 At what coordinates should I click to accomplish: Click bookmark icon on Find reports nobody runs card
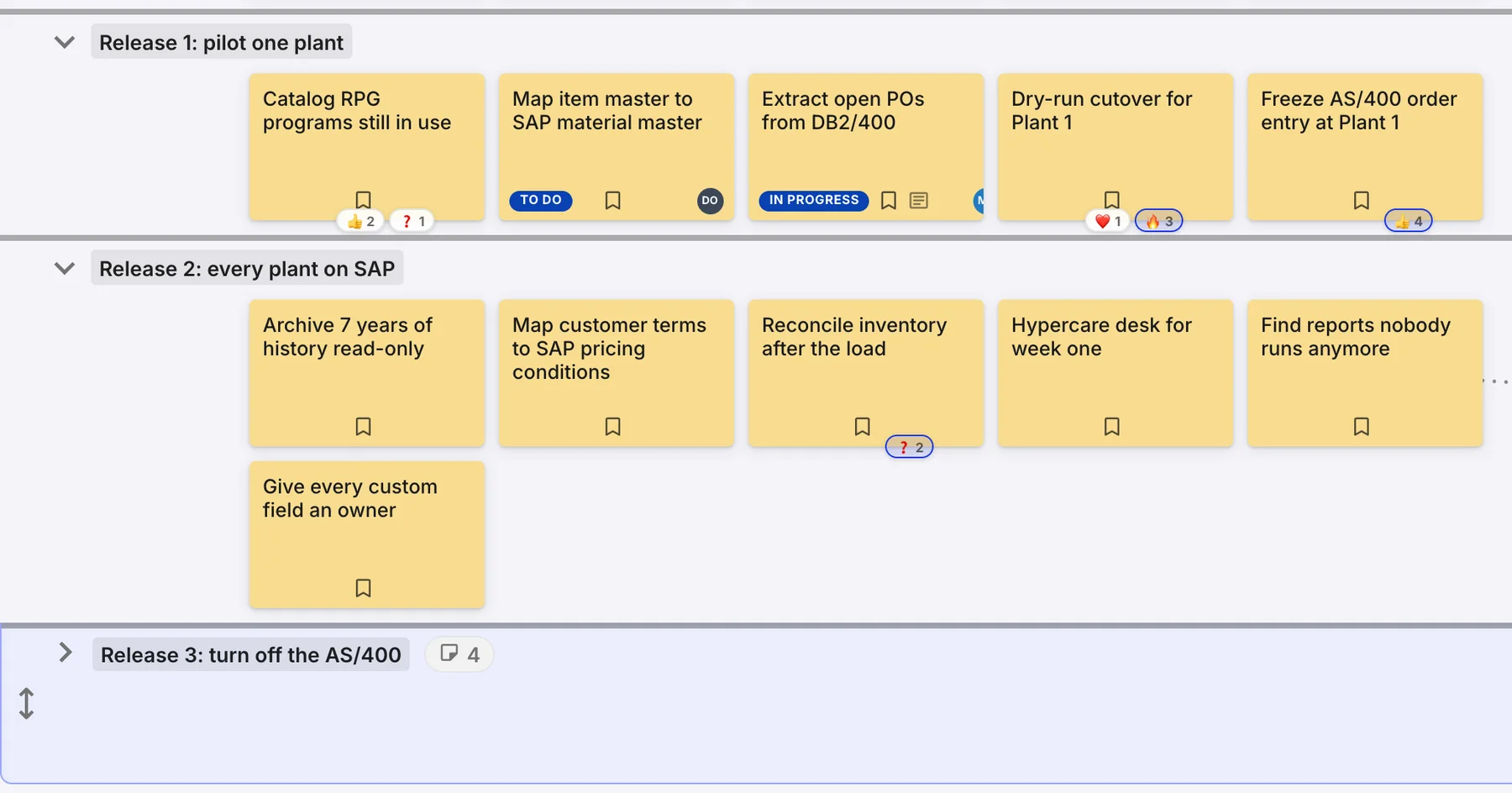click(1362, 427)
